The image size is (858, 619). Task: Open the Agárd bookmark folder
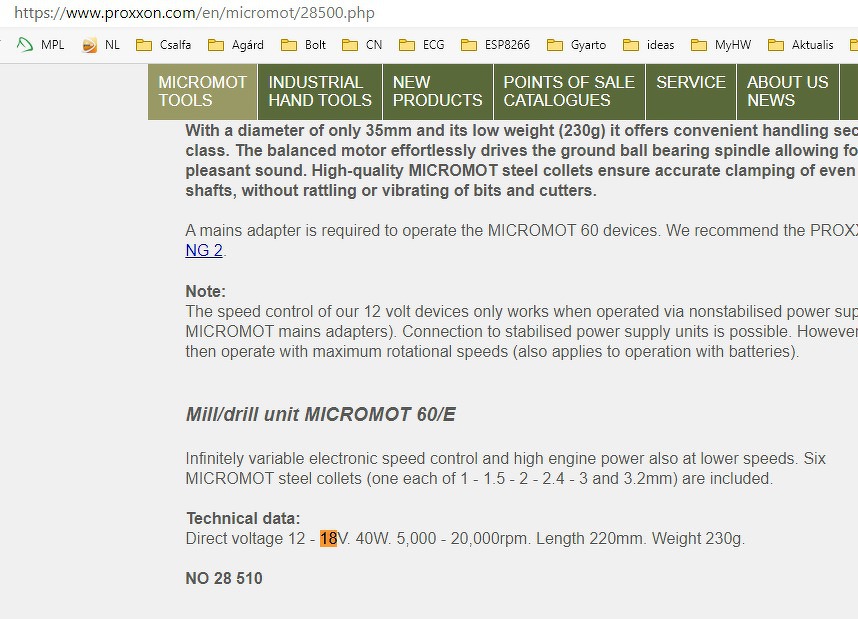[236, 45]
